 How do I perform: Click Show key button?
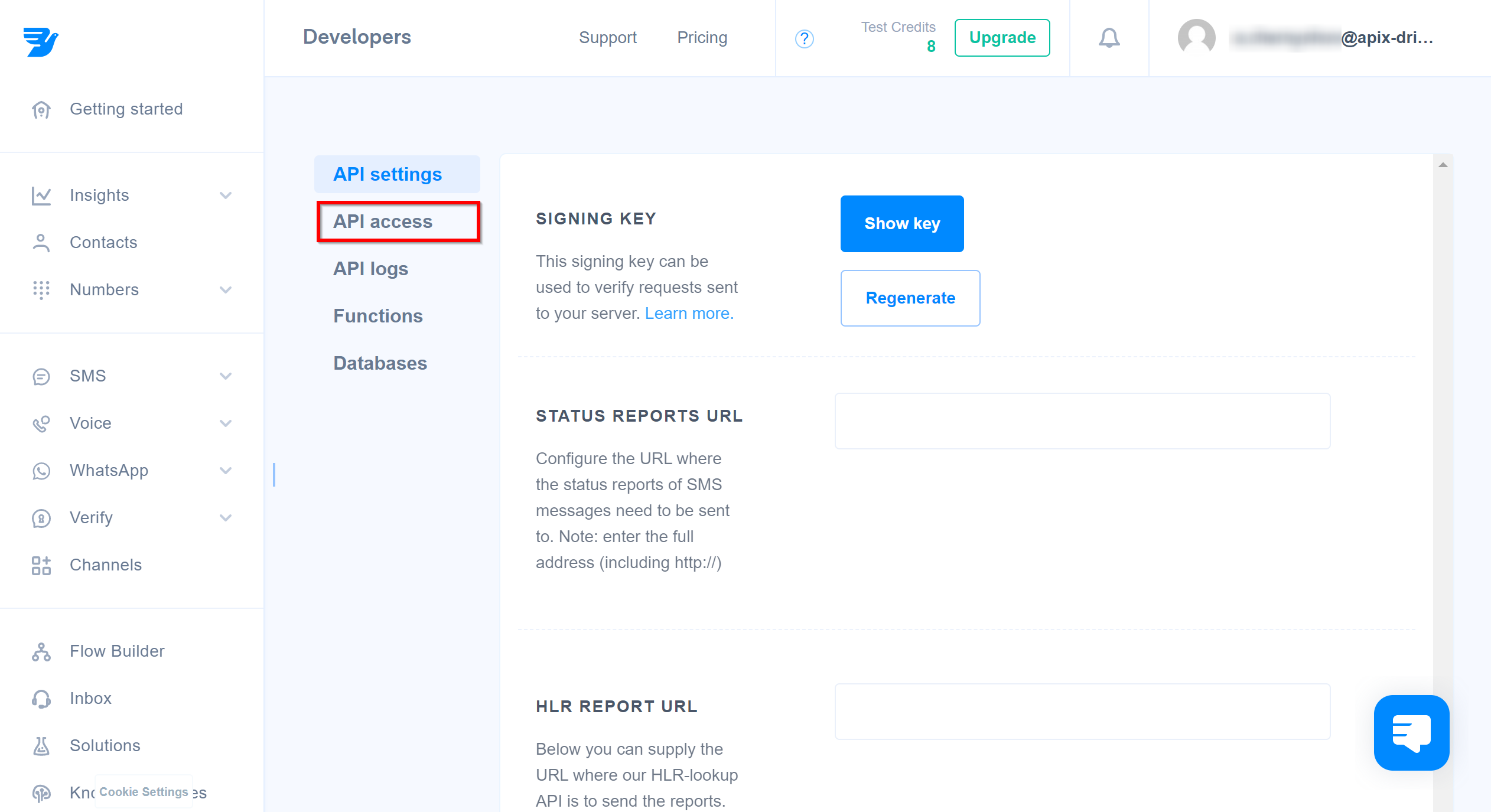coord(902,223)
